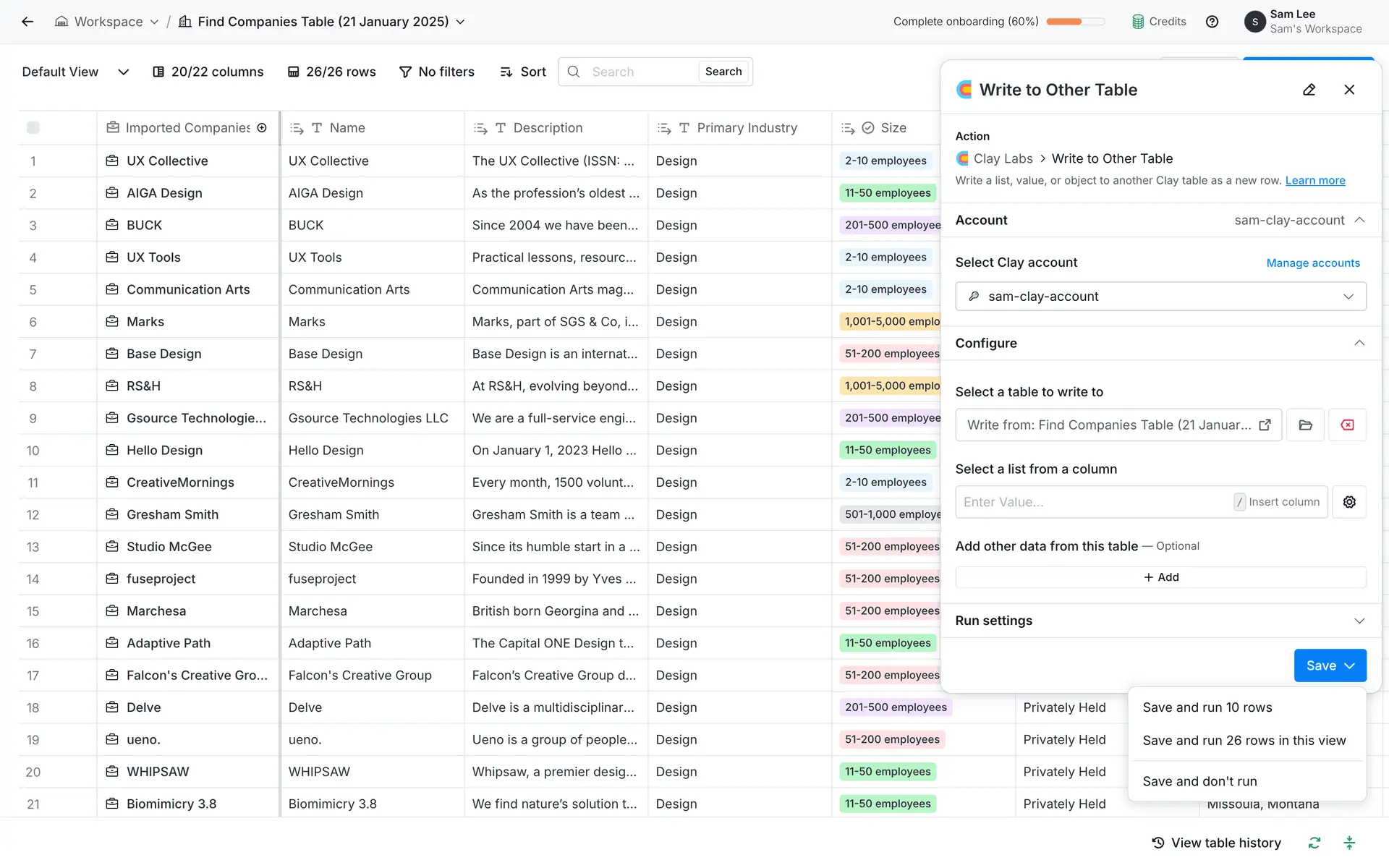The width and height of the screenshot is (1389, 868).
Task: Open the gear settings for list column
Action: tap(1349, 502)
